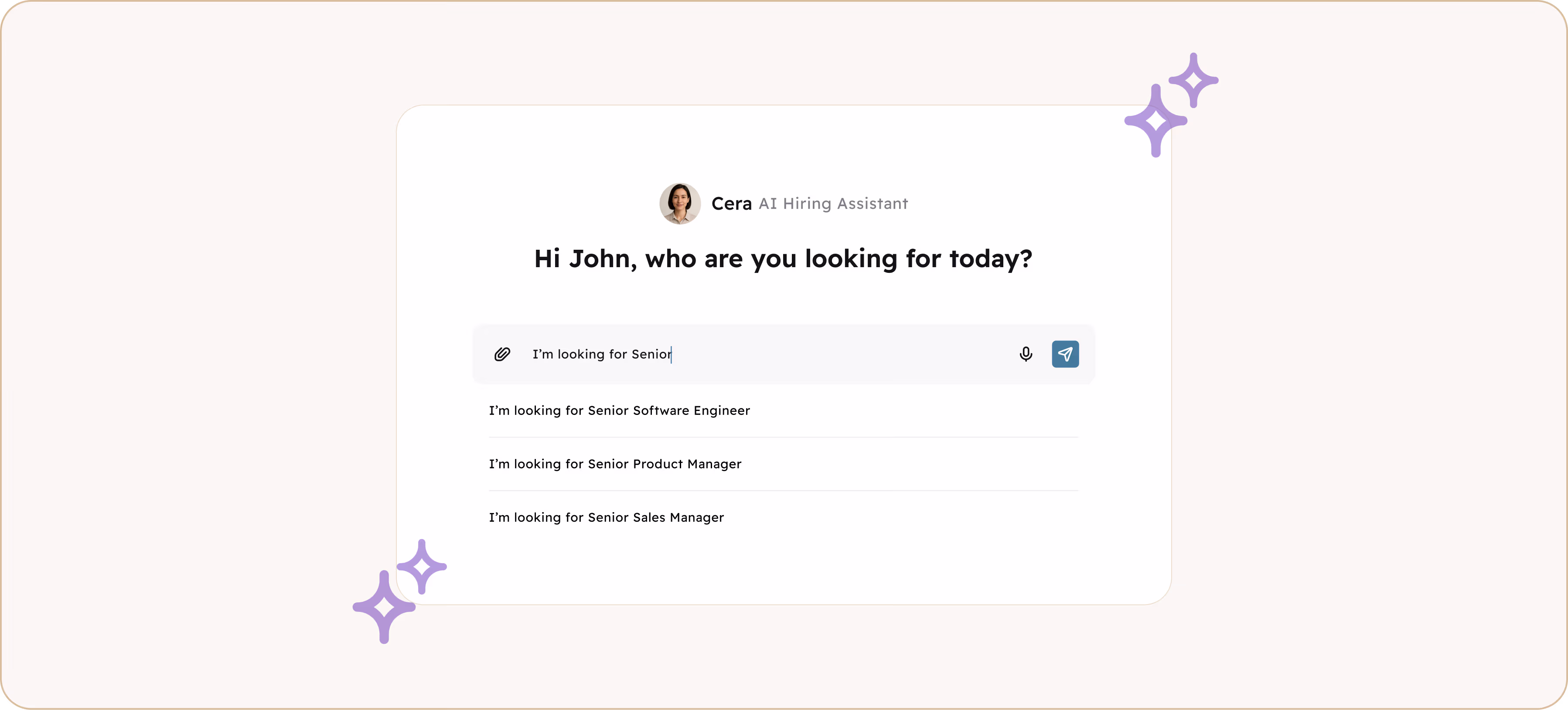Click the paperclip attachment icon

click(x=502, y=354)
